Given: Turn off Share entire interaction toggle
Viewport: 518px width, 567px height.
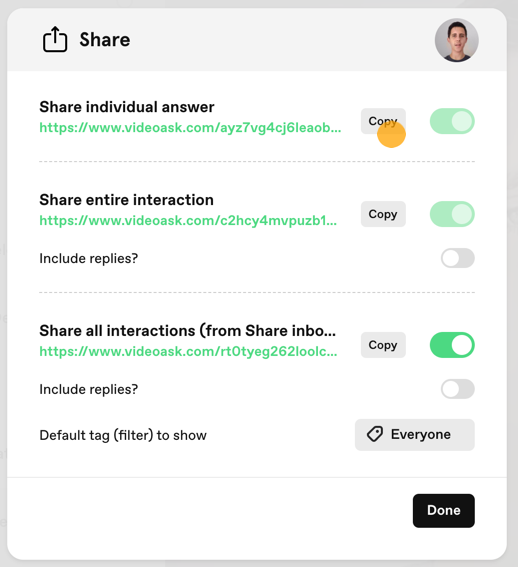Looking at the screenshot, I should coord(452,214).
